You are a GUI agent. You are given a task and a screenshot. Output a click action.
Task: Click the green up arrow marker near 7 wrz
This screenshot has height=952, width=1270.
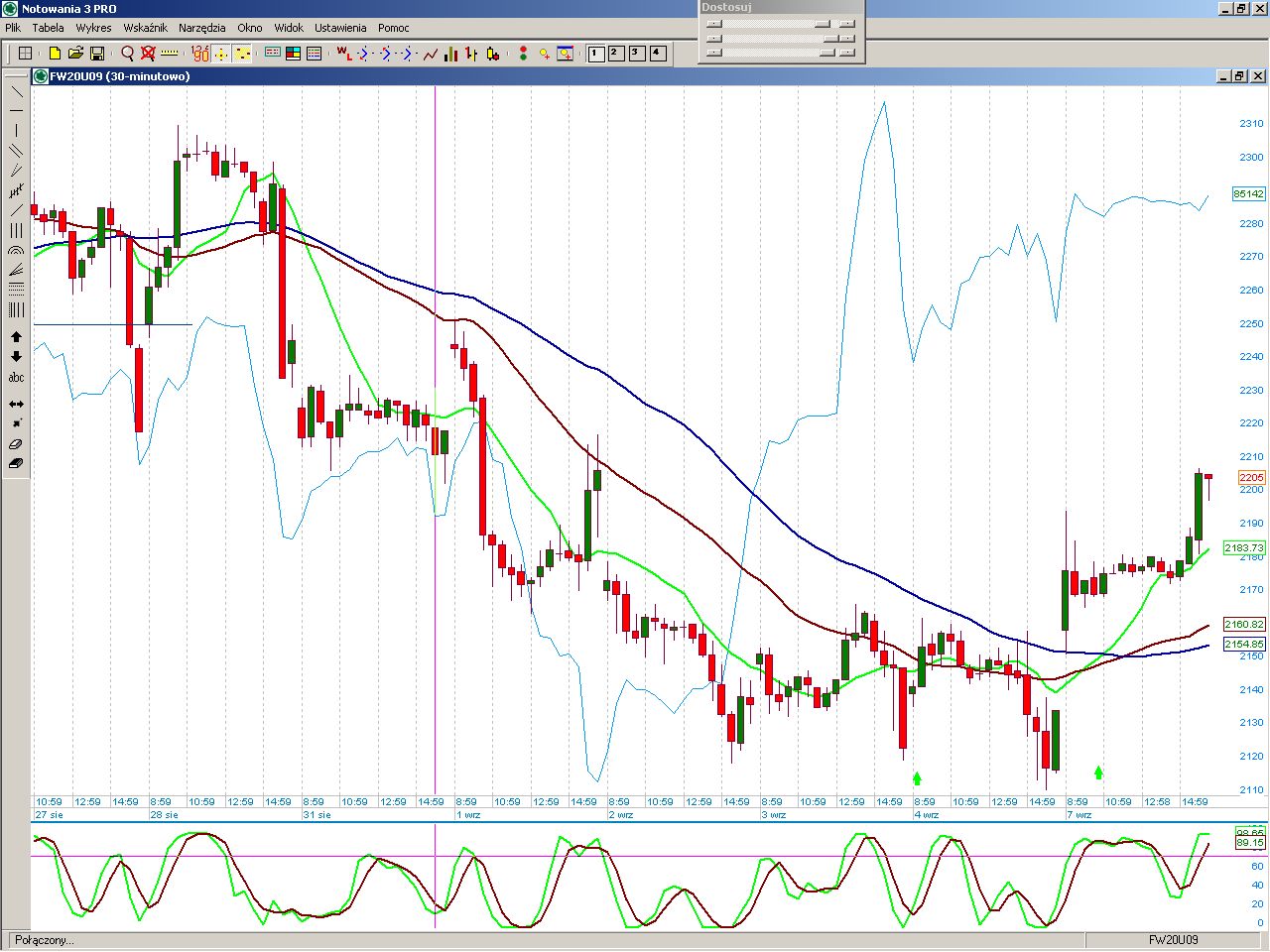[1098, 772]
